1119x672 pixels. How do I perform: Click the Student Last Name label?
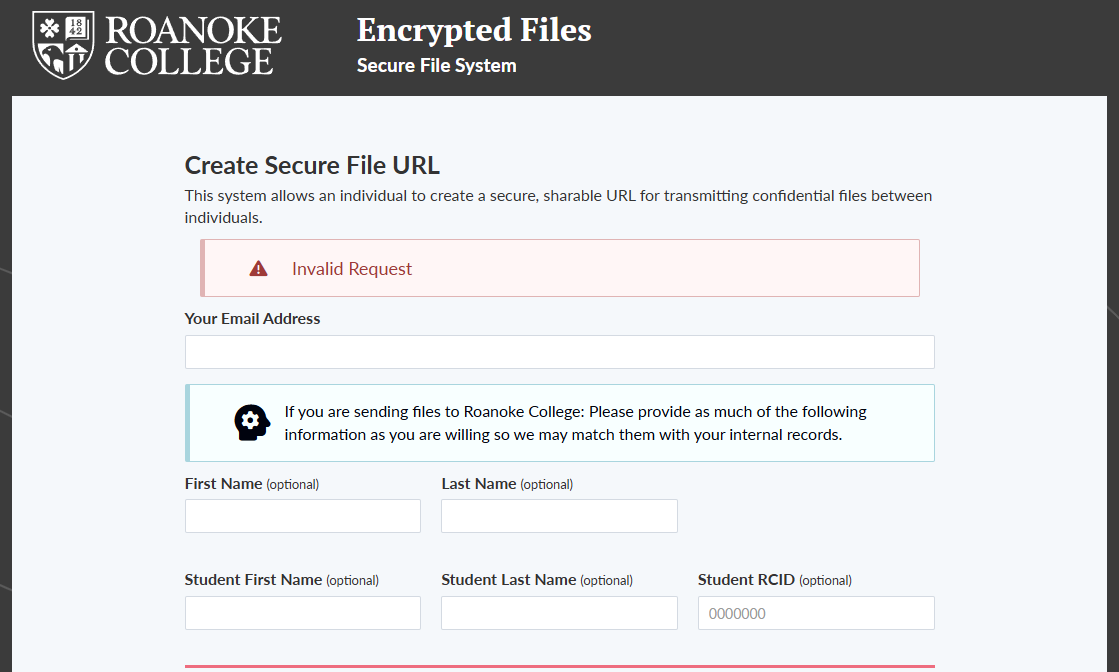(509, 580)
